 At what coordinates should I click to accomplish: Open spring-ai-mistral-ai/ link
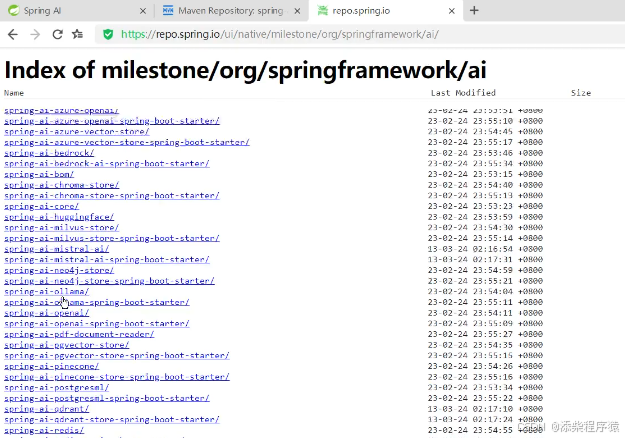pyautogui.click(x=56, y=249)
